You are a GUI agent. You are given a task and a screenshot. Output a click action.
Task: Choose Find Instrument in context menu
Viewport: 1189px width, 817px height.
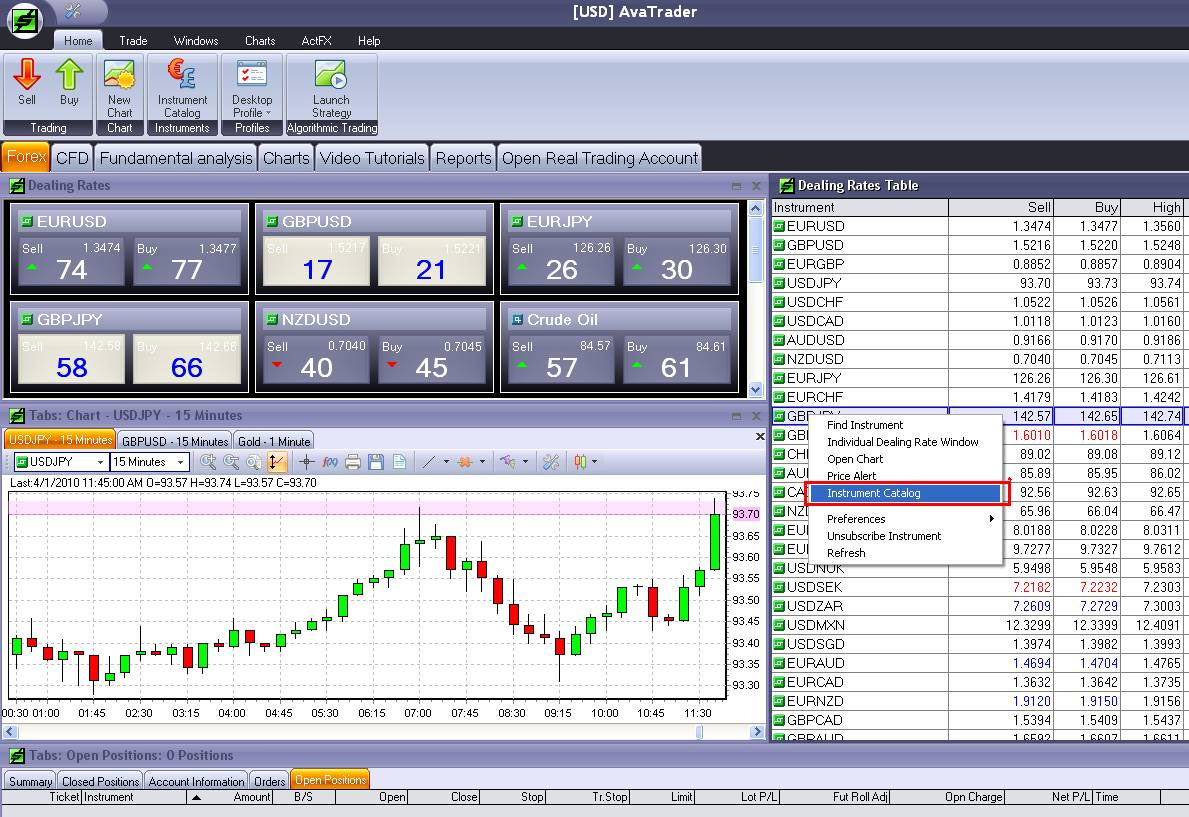864,425
